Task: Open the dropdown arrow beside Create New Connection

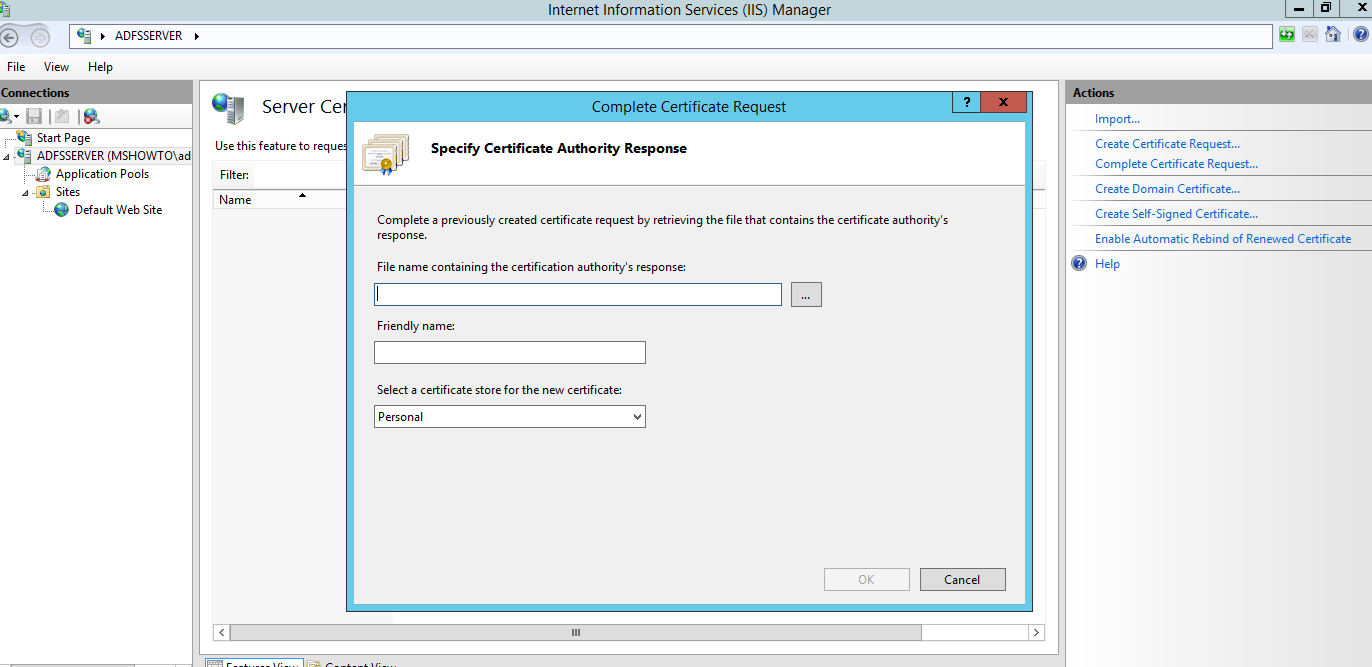Action: point(16,118)
